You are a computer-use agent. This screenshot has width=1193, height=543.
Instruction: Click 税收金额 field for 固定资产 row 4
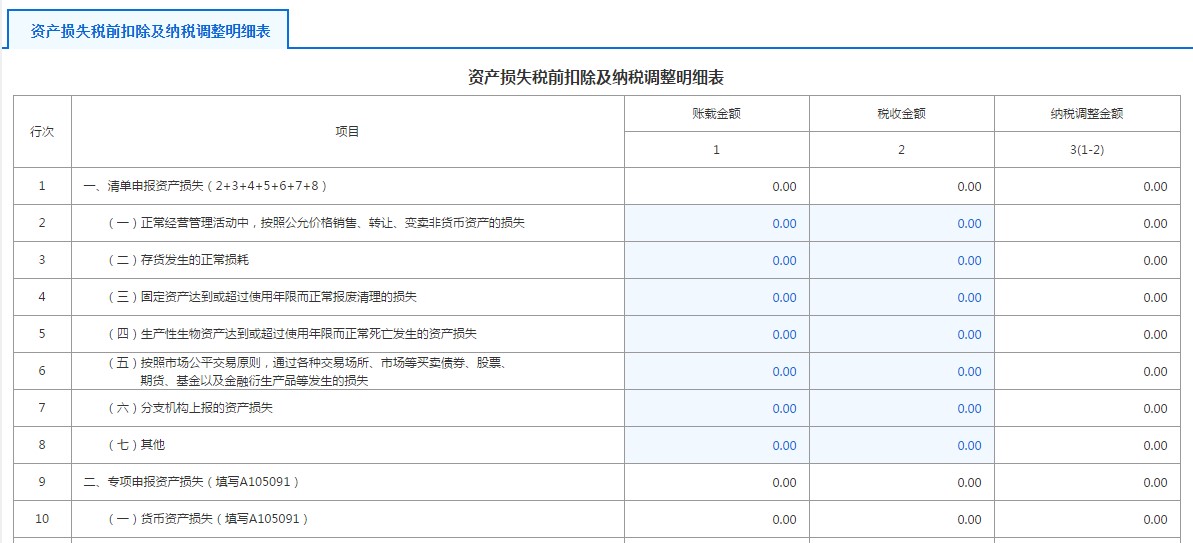902,297
